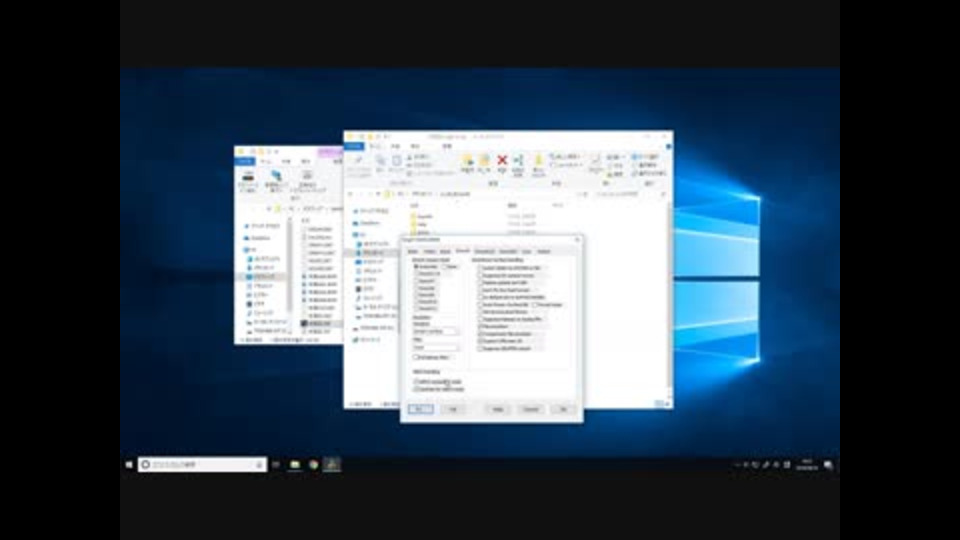960x540 pixels.
Task: Open the Action Center notification icon
Action: pyautogui.click(x=828, y=465)
